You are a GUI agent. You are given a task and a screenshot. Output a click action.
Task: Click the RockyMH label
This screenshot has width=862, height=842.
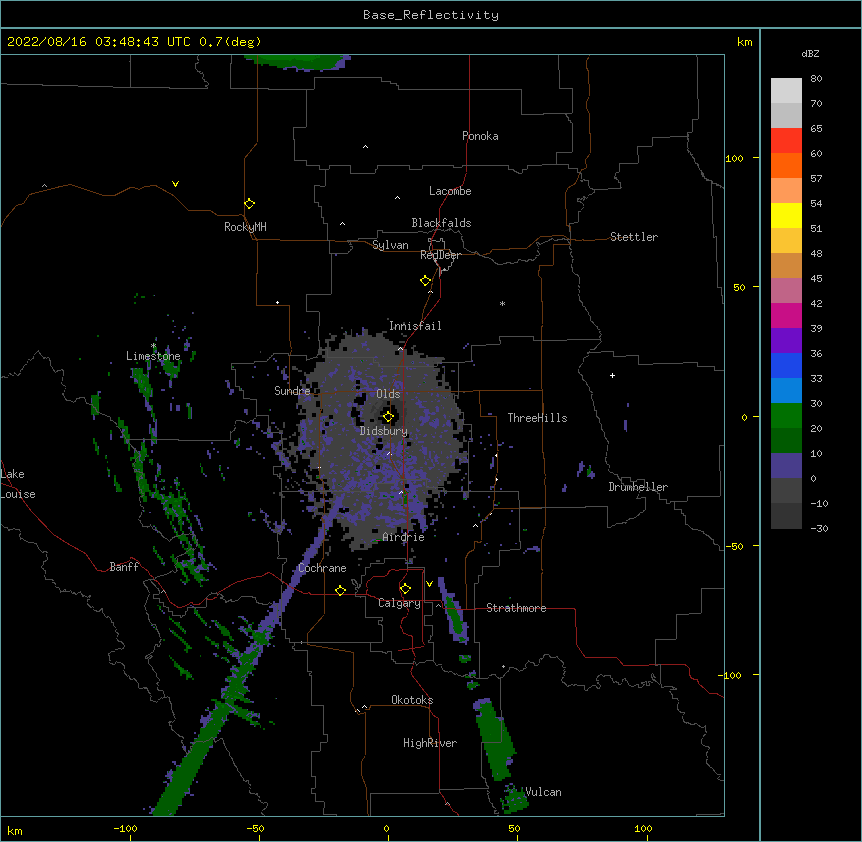[x=245, y=227]
